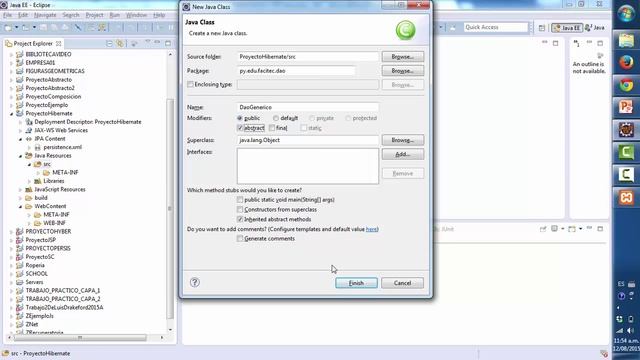Viewport: 640px width, 360px height.
Task: Open the Edit menu
Action: [x=23, y=15]
